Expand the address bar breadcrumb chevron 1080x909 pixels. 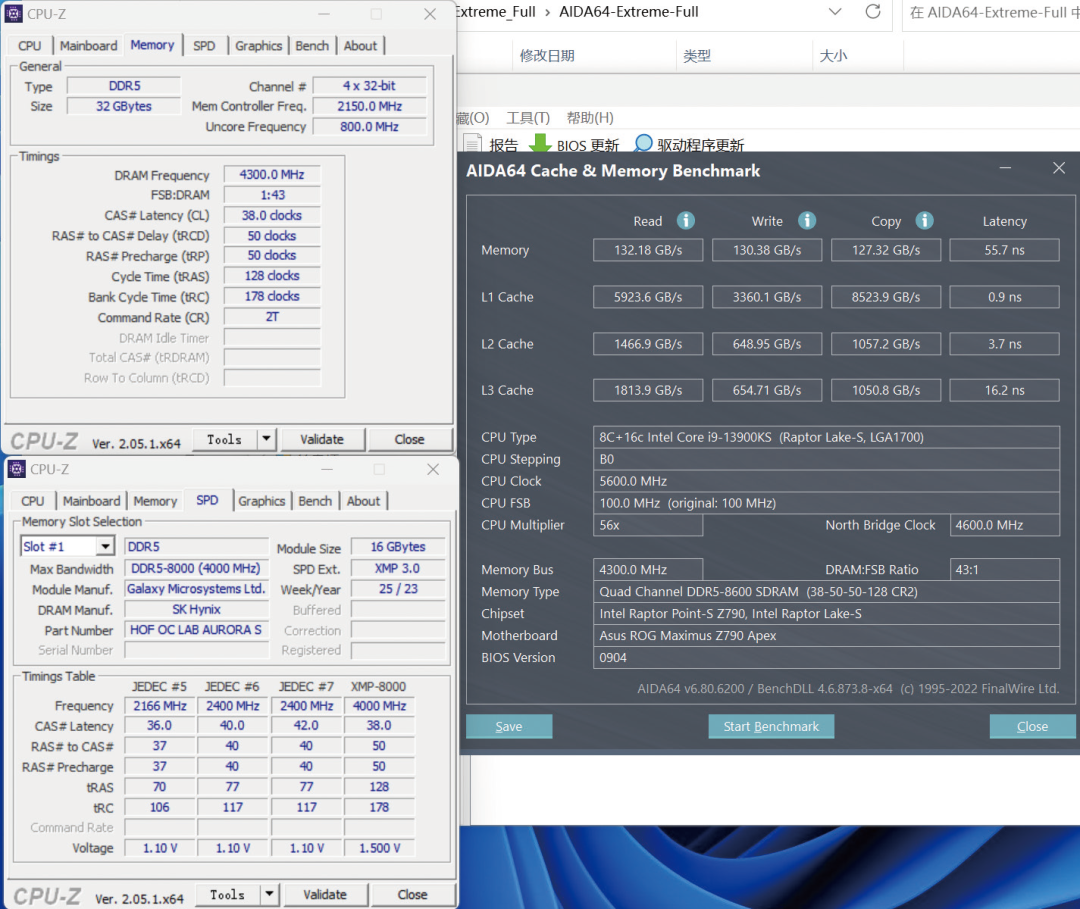point(836,14)
